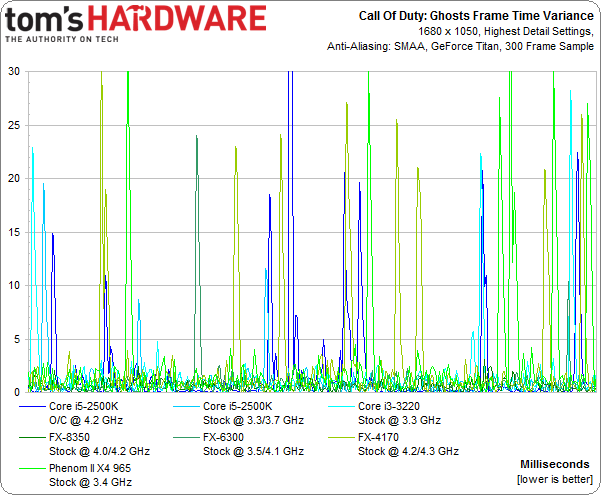This screenshot has width=601, height=495.
Task: Click the chart title 'Call Of Duty: Ghosts Frame Time Variance'
Action: point(476,16)
